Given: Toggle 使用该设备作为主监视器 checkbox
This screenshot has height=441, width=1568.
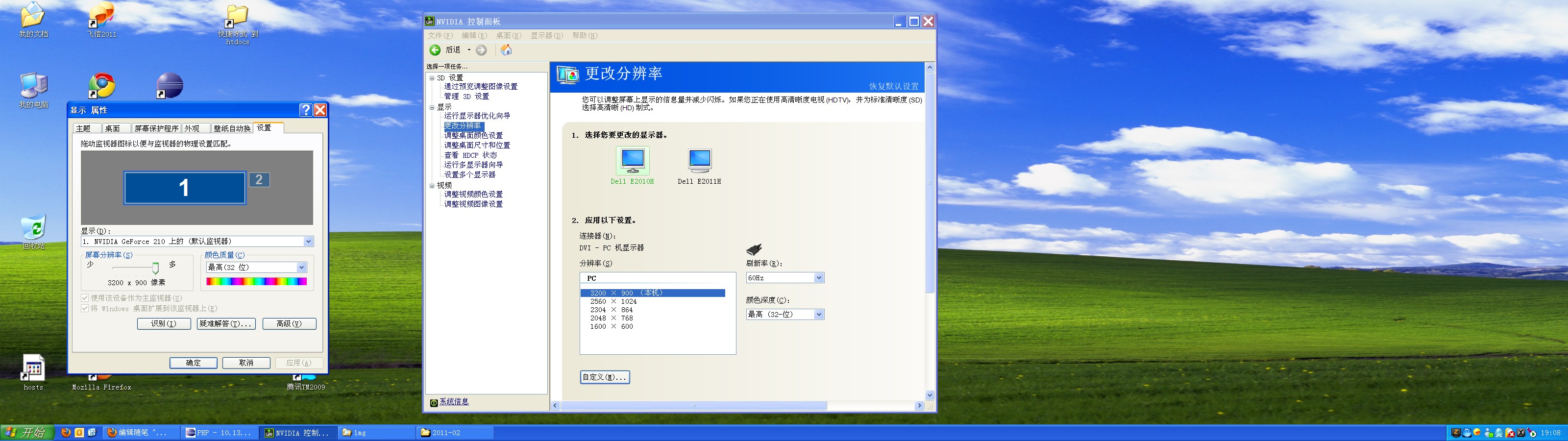Looking at the screenshot, I should click(85, 298).
